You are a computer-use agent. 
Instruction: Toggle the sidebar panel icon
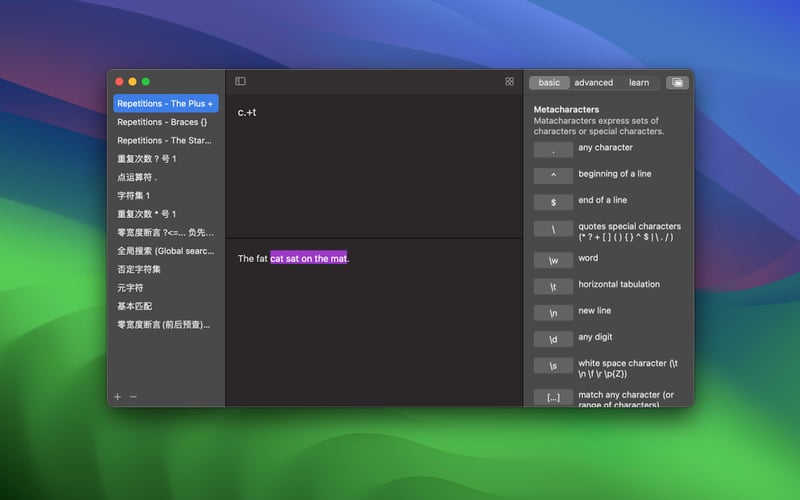pyautogui.click(x=240, y=81)
